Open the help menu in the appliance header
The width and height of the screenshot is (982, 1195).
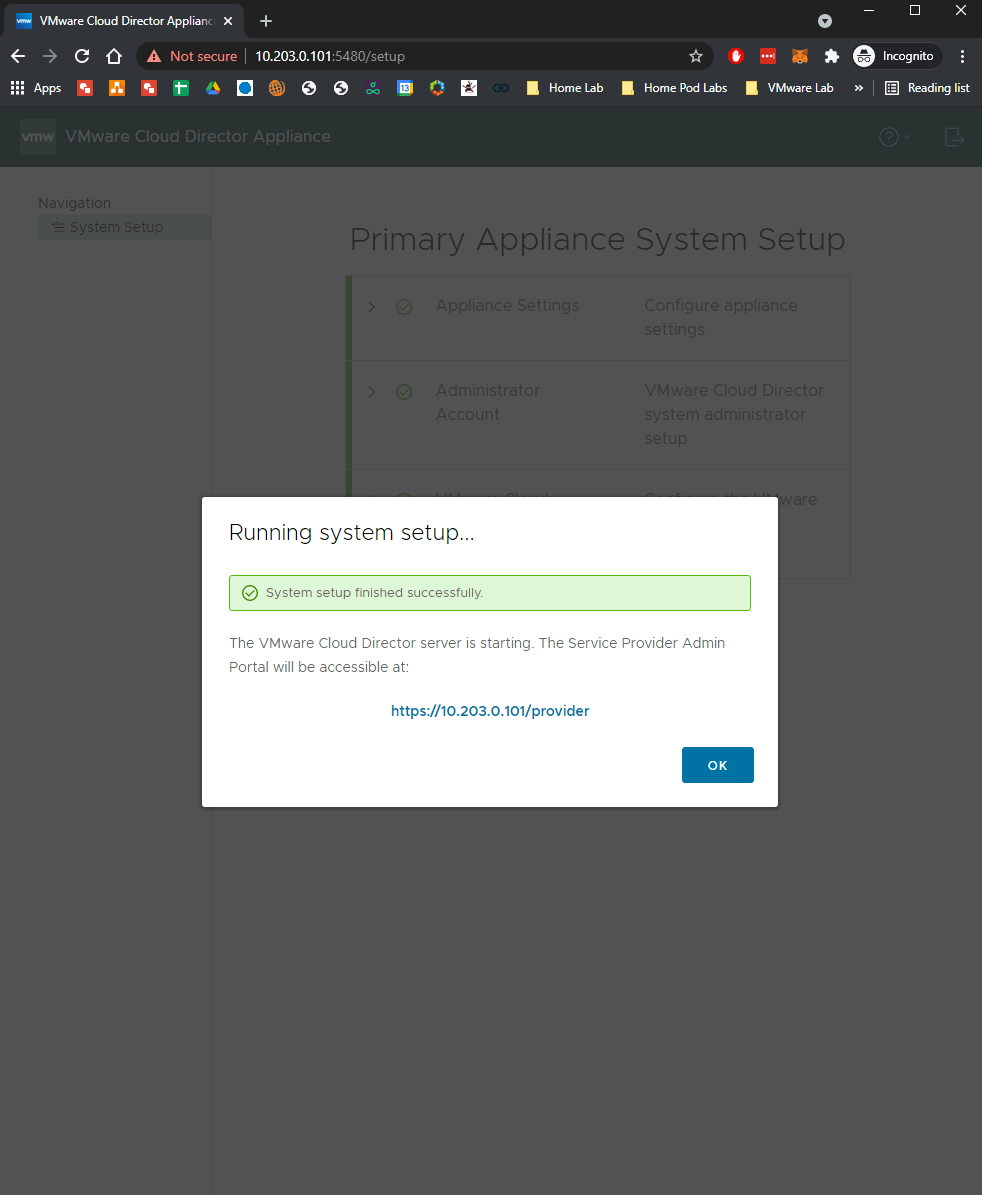click(893, 137)
